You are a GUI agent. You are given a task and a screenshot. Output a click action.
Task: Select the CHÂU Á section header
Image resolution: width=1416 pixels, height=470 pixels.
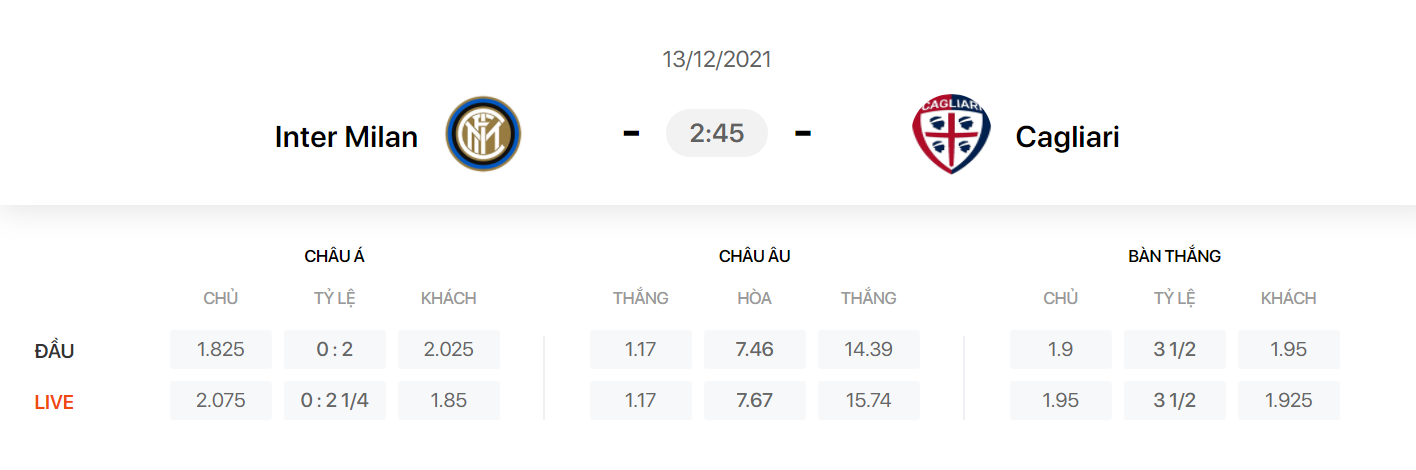tap(335, 256)
